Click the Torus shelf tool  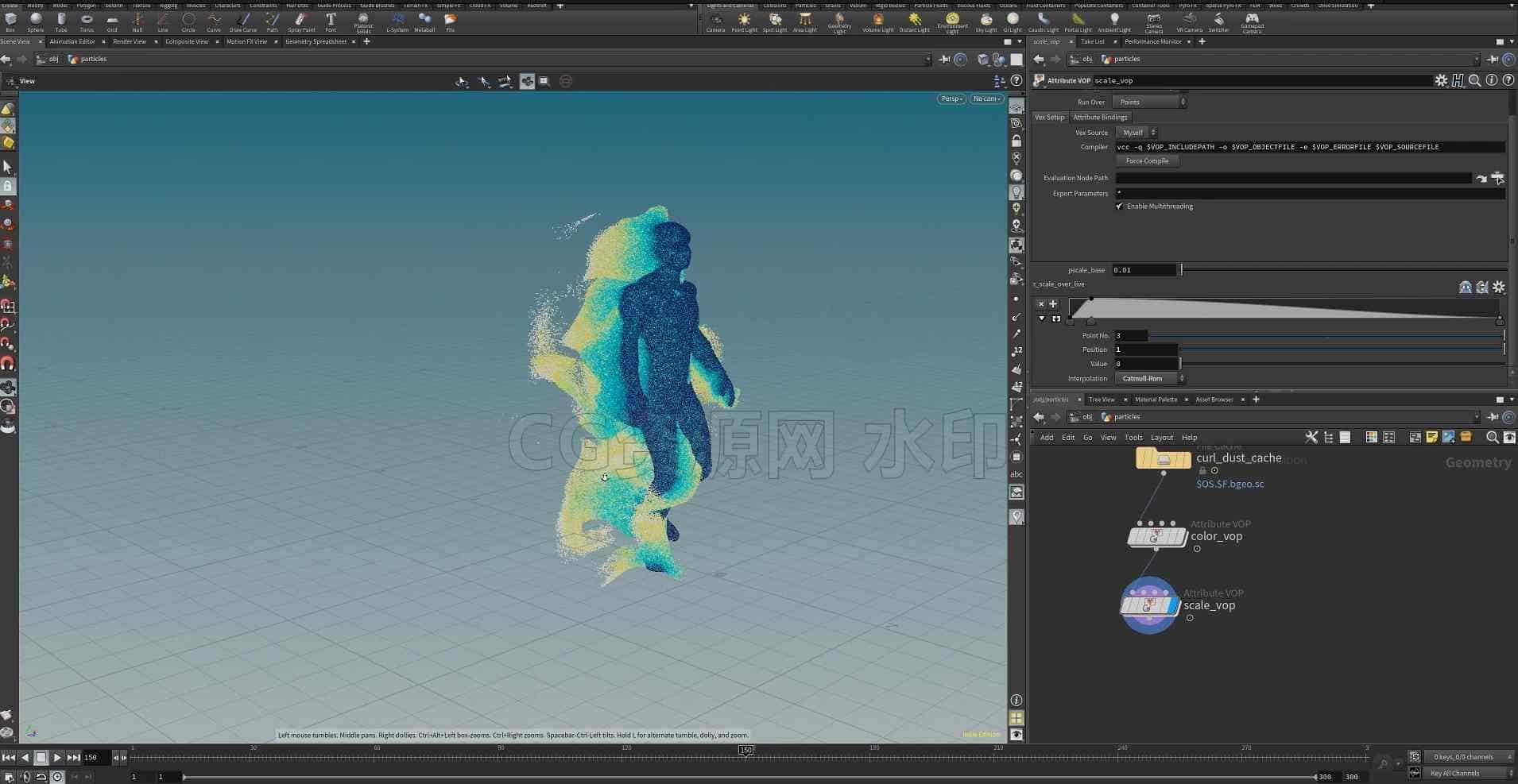click(x=87, y=21)
